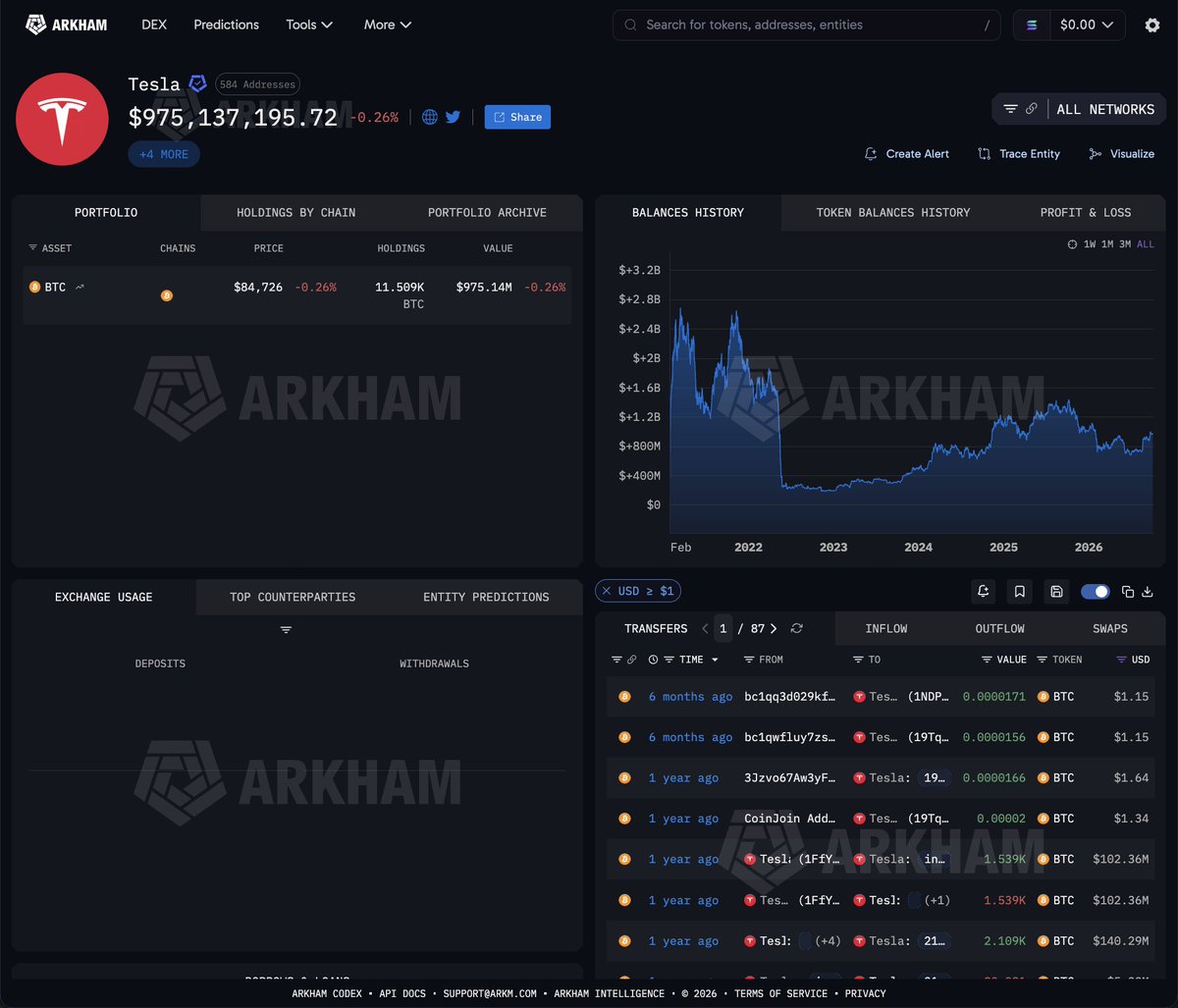Switch to Holdings By Chain tab

[x=296, y=212]
